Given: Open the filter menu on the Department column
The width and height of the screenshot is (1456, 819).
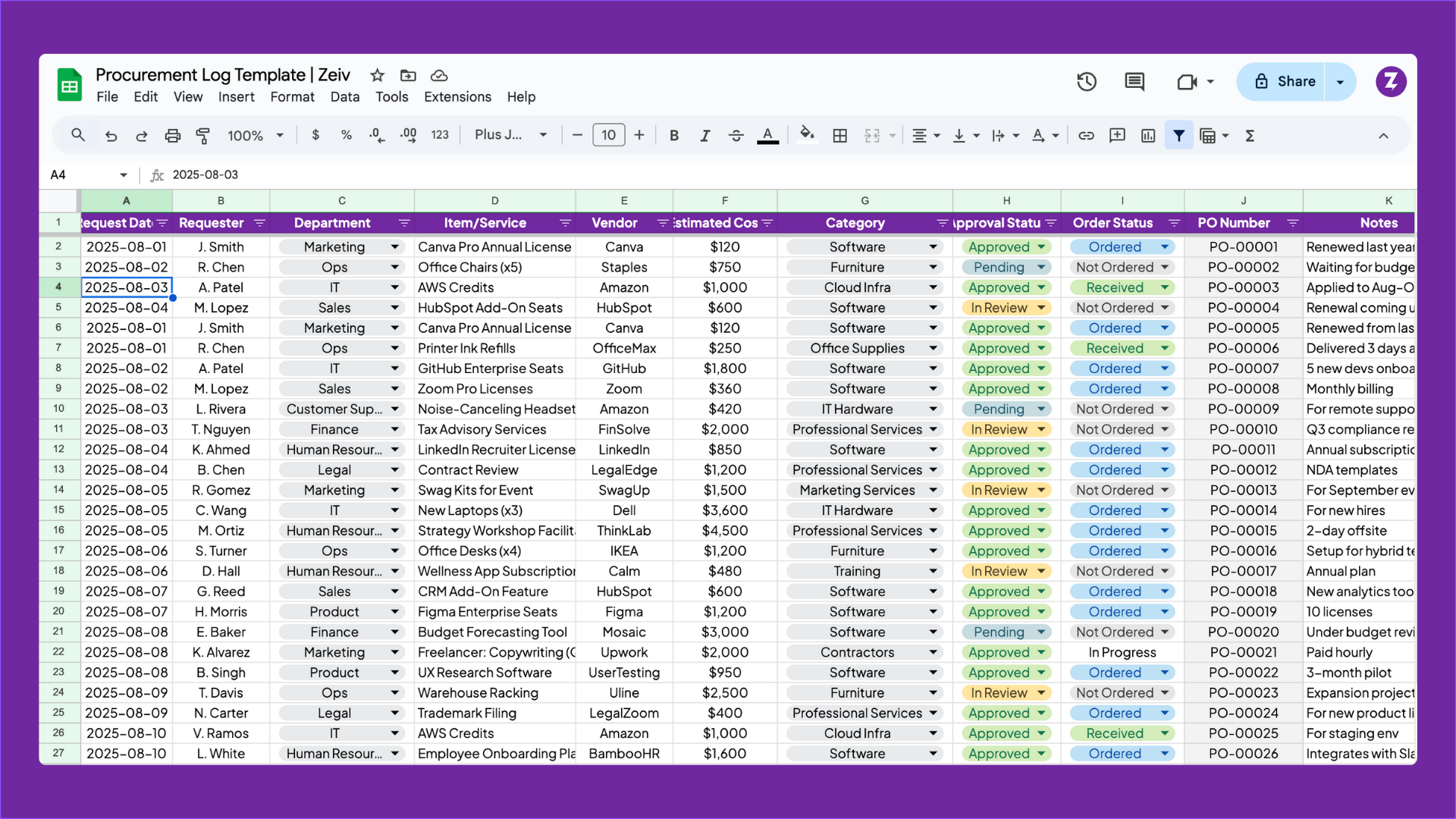Looking at the screenshot, I should click(x=404, y=223).
